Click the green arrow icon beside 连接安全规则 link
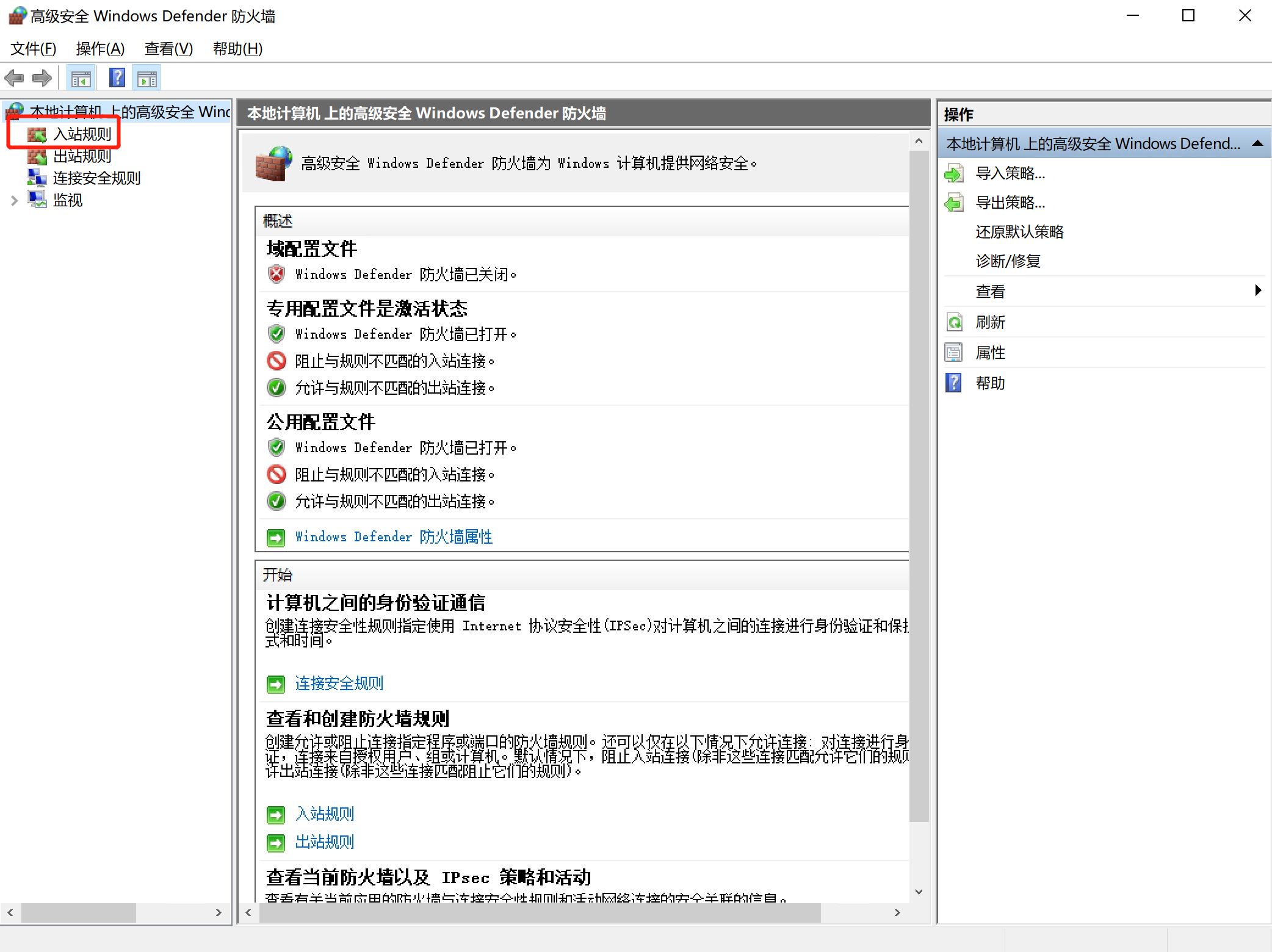 [x=276, y=684]
